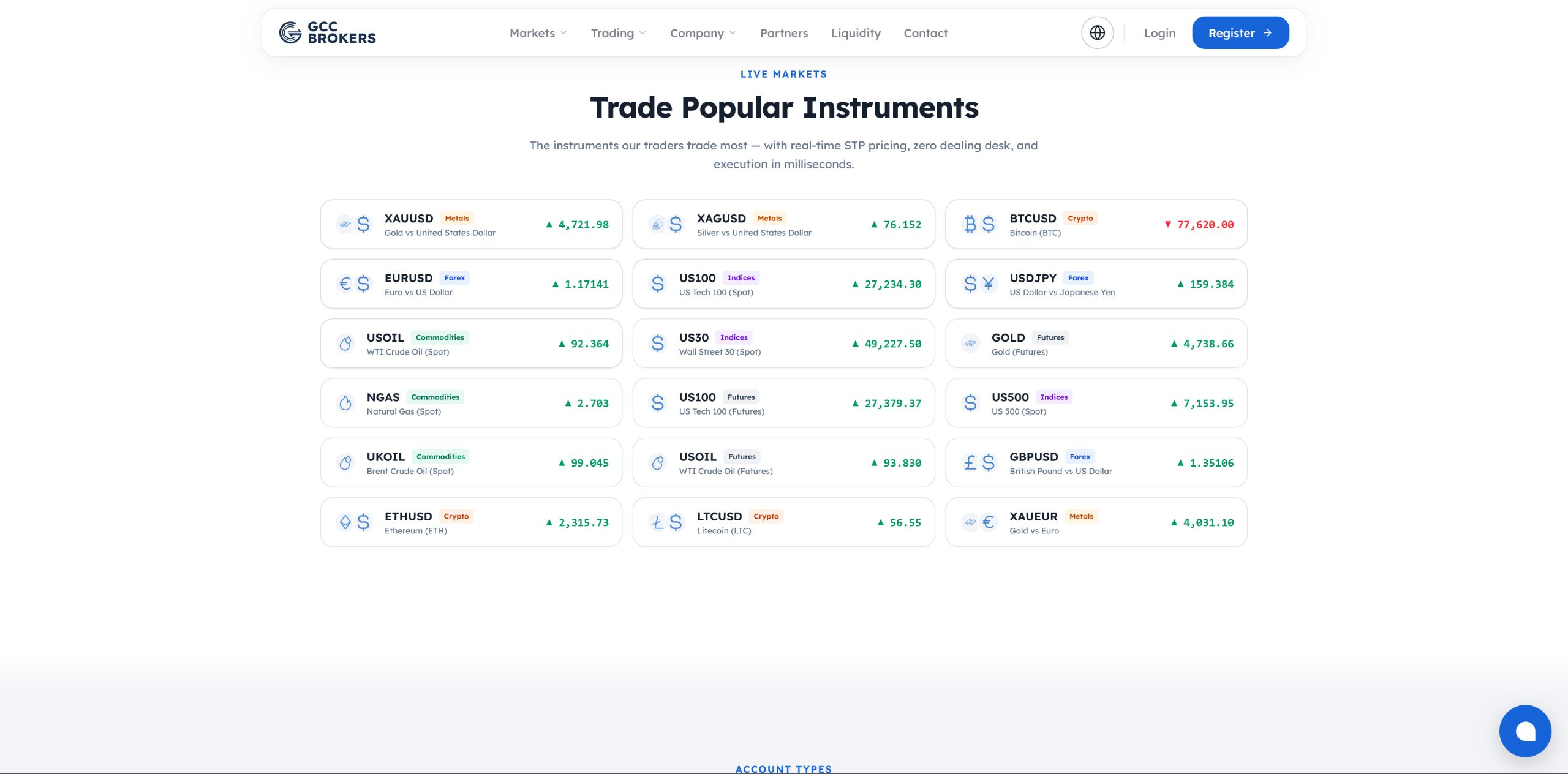Open the Partners page
Viewport: 1568px width, 774px height.
pyautogui.click(x=783, y=33)
